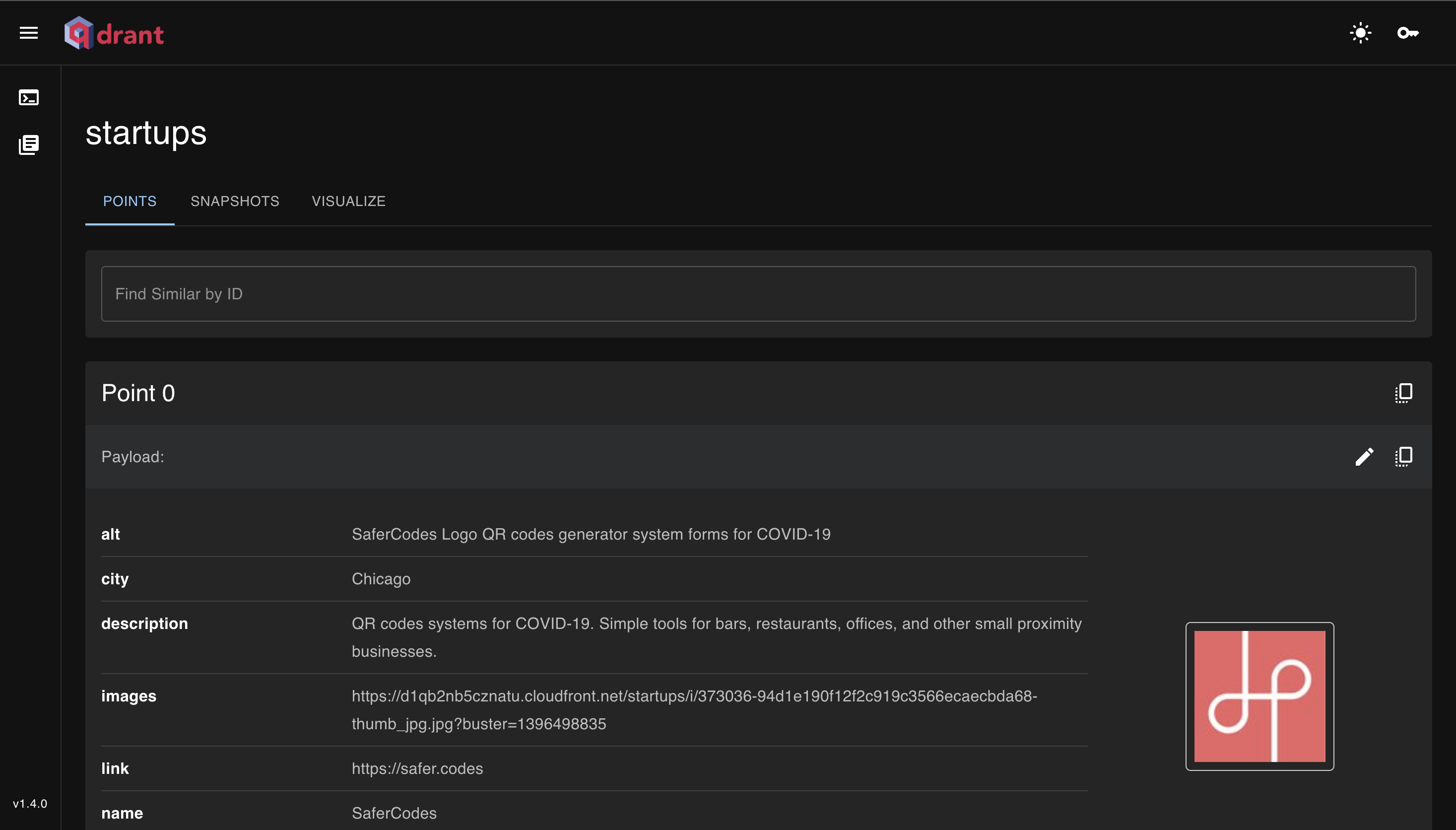
Task: Open the Visualize tab
Action: (348, 201)
